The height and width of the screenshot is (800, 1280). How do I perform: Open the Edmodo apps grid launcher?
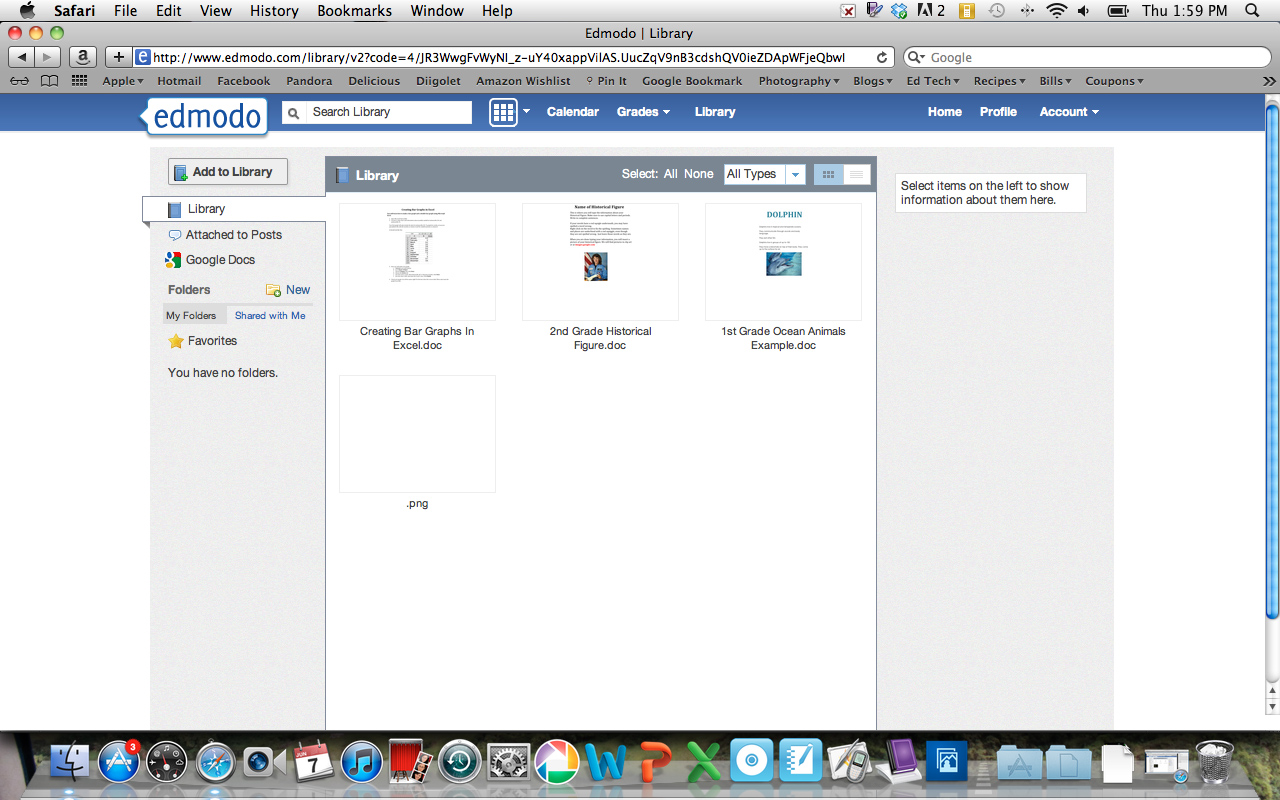[x=503, y=112]
